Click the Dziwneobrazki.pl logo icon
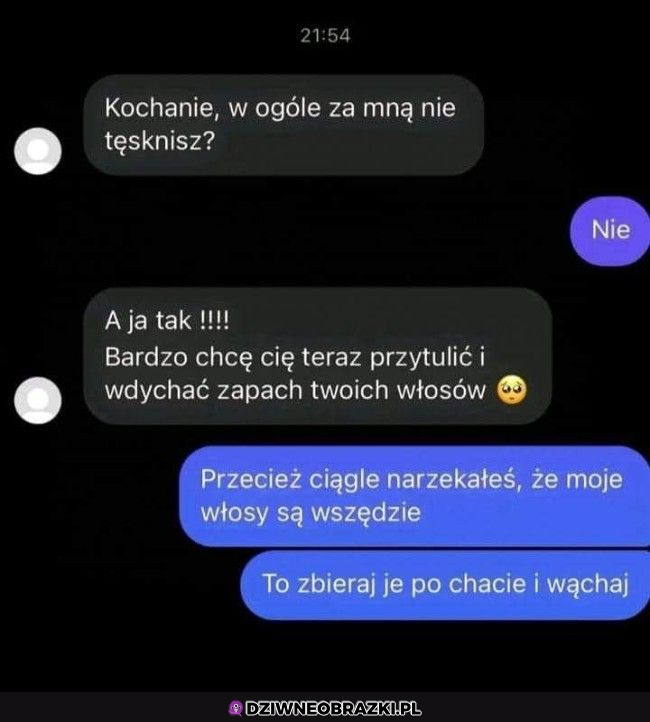Screen dimensions: 650x722 click(236, 708)
